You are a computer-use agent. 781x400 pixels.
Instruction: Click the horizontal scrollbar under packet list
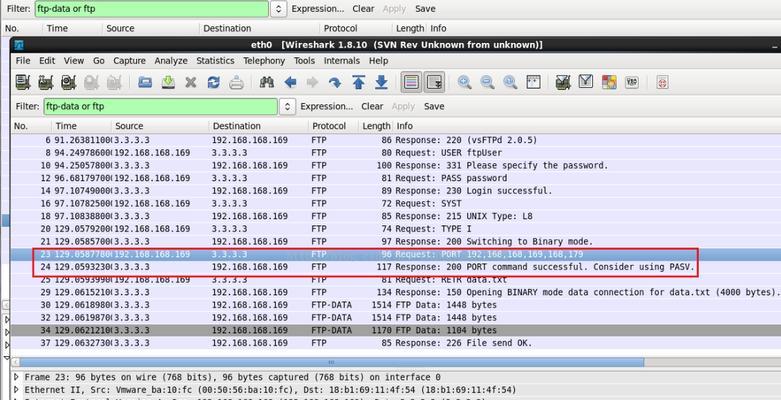pyautogui.click(x=331, y=362)
